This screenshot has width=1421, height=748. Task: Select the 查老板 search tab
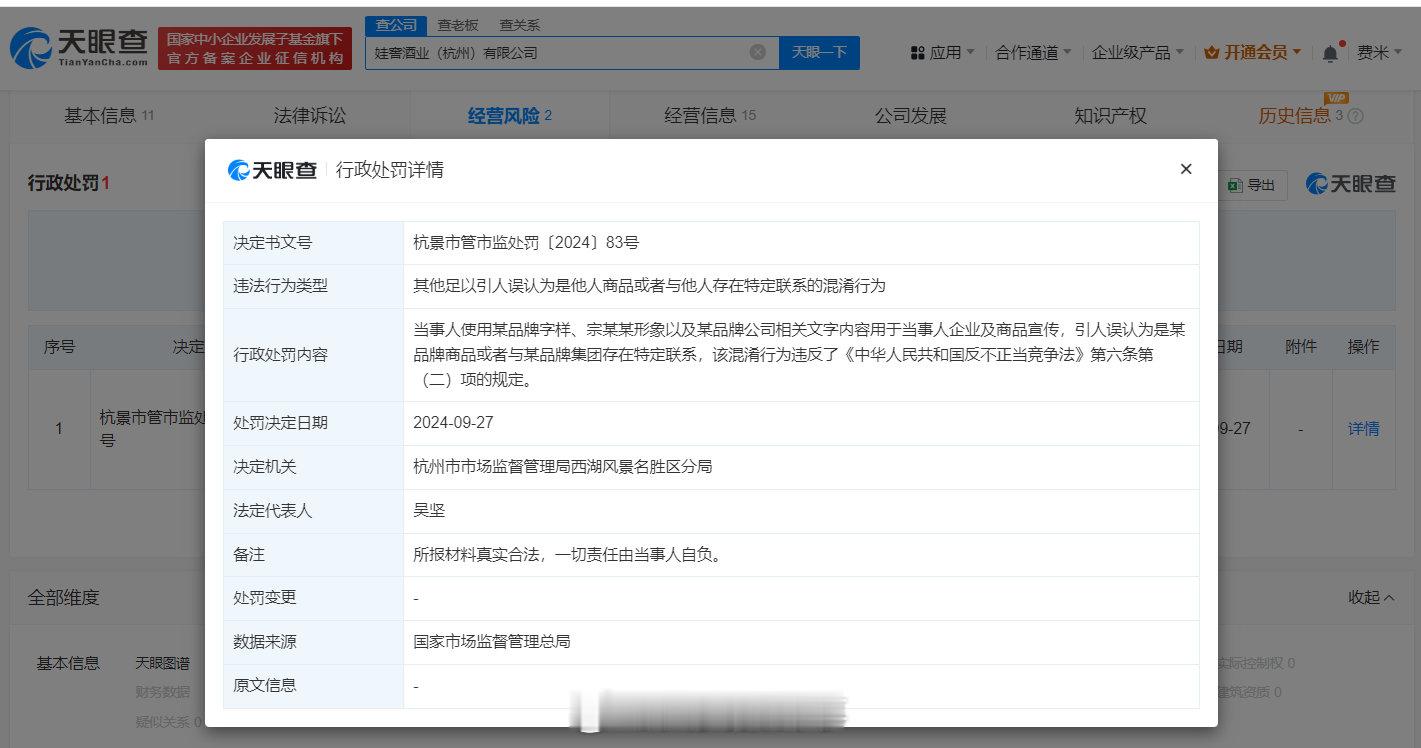click(457, 25)
